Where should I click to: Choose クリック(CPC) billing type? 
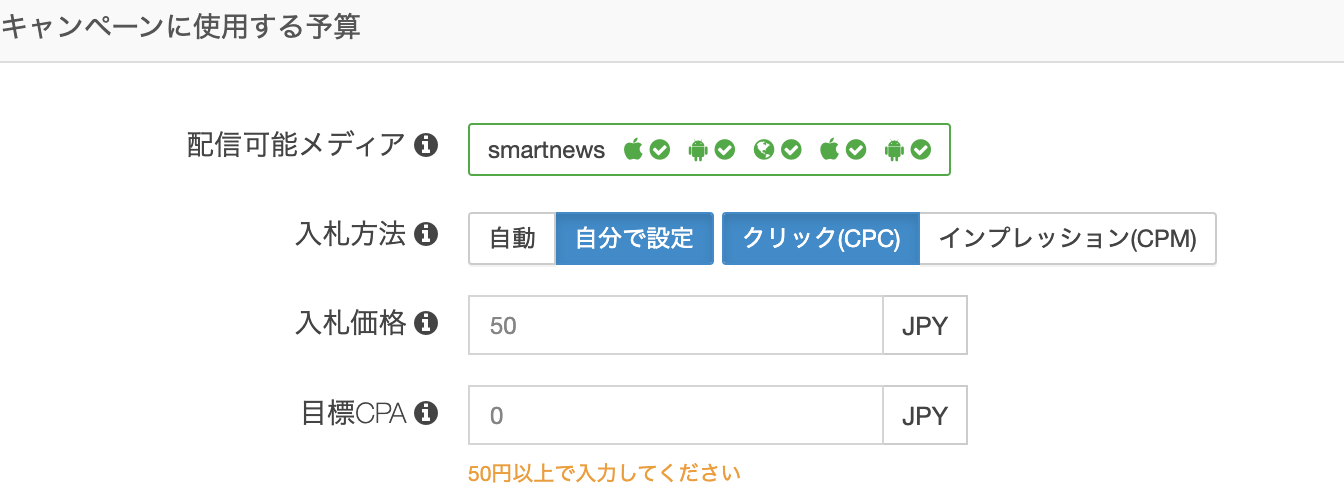pos(821,239)
